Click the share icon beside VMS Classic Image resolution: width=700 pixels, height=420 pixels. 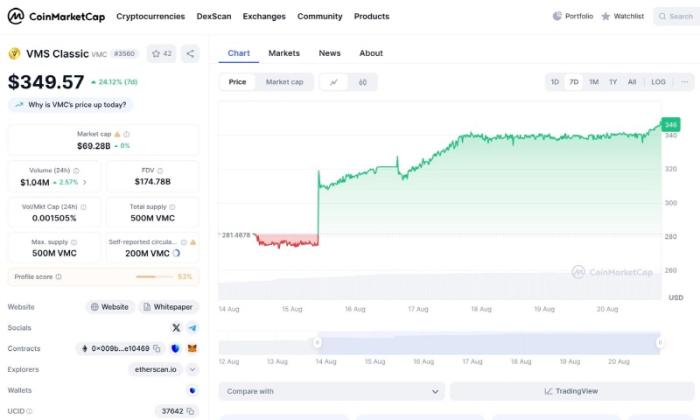(x=190, y=54)
